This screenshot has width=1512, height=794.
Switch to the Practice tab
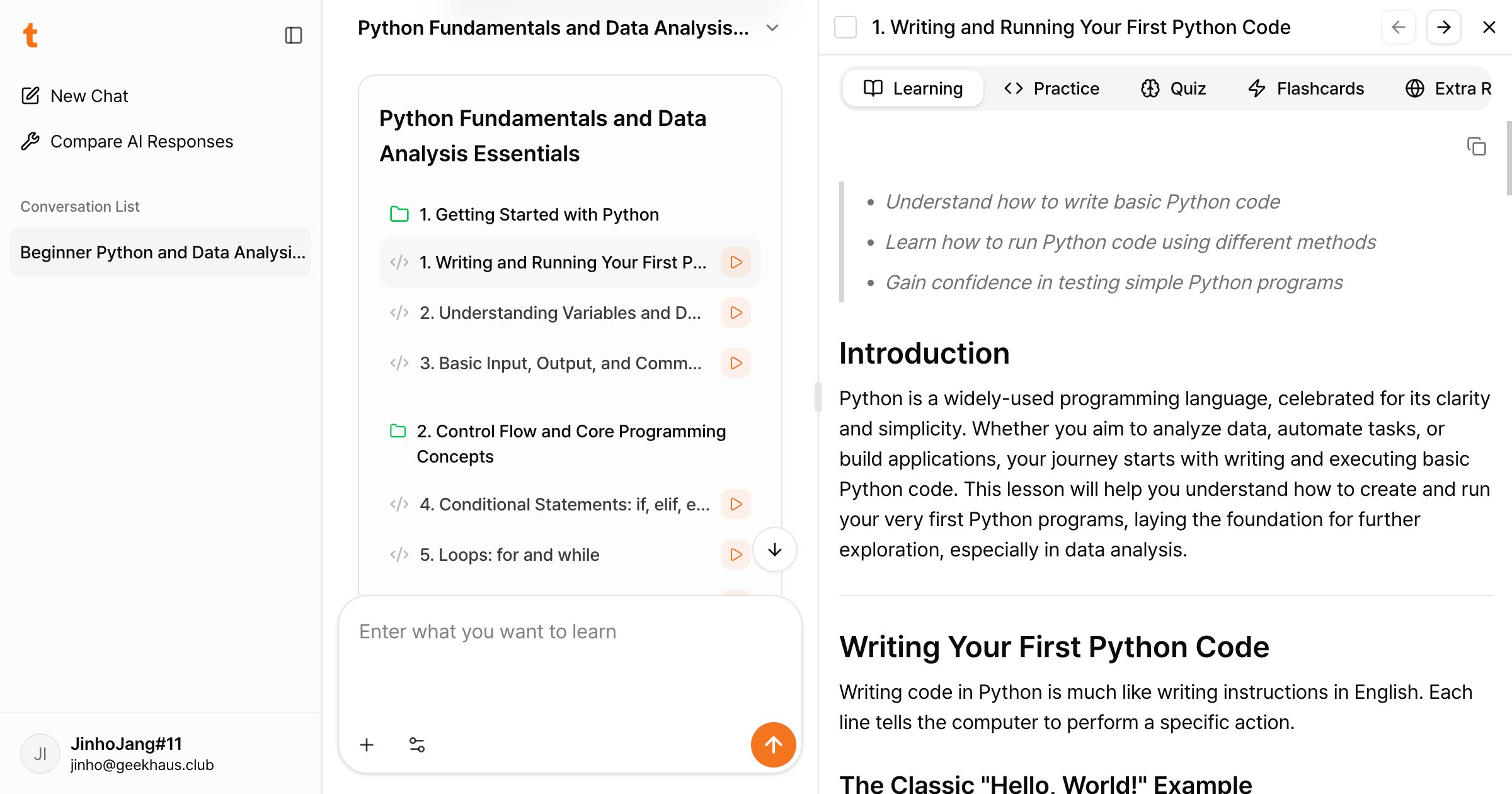point(1051,88)
